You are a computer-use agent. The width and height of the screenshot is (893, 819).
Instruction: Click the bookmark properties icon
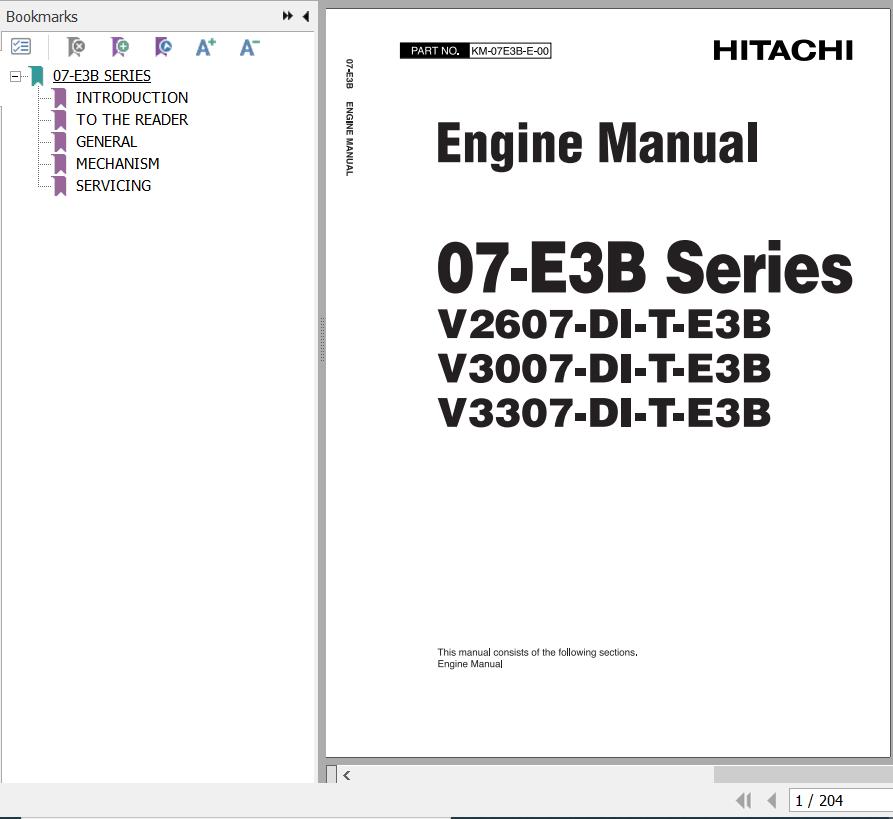pyautogui.click(x=163, y=47)
